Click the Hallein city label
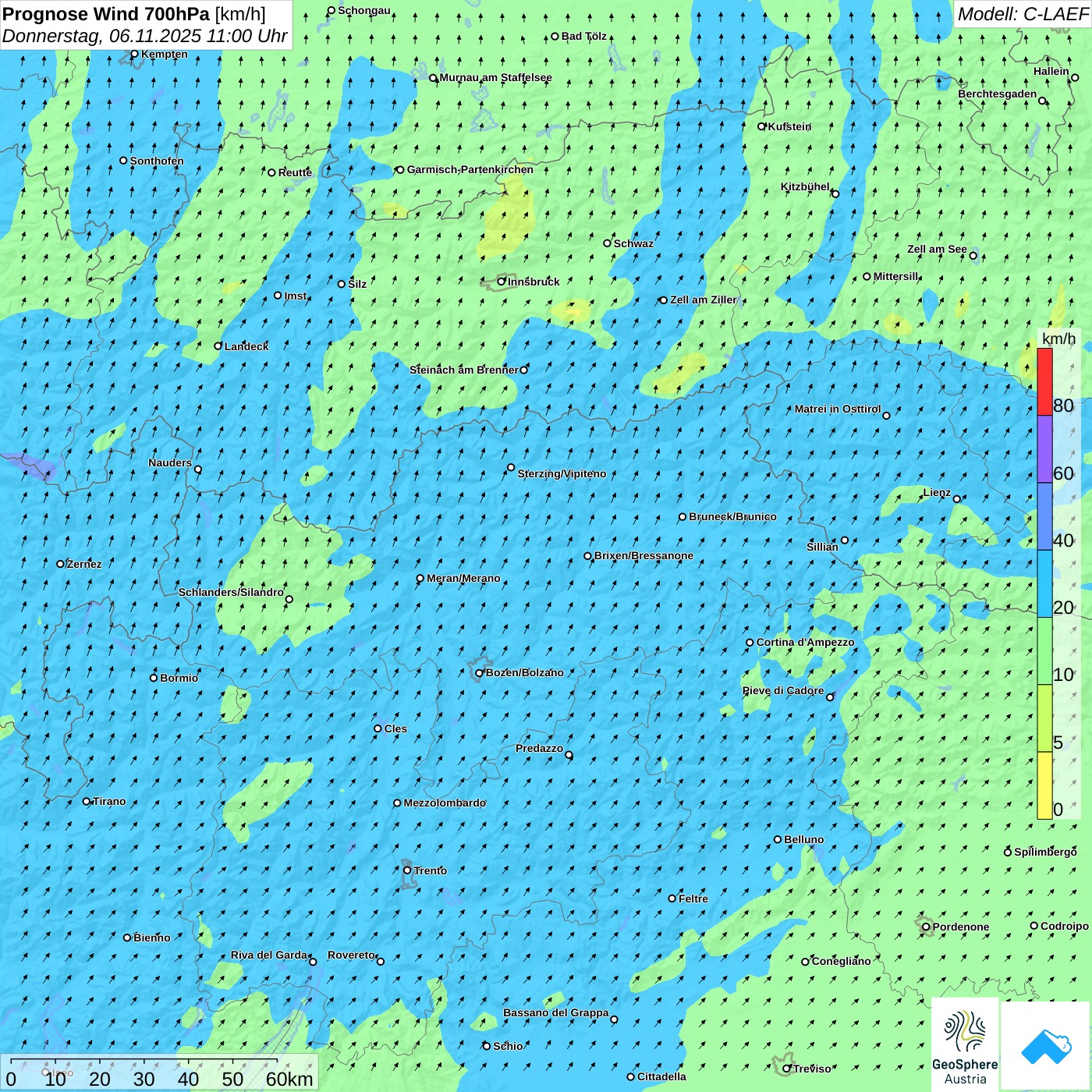Image resolution: width=1092 pixels, height=1092 pixels. [1051, 71]
